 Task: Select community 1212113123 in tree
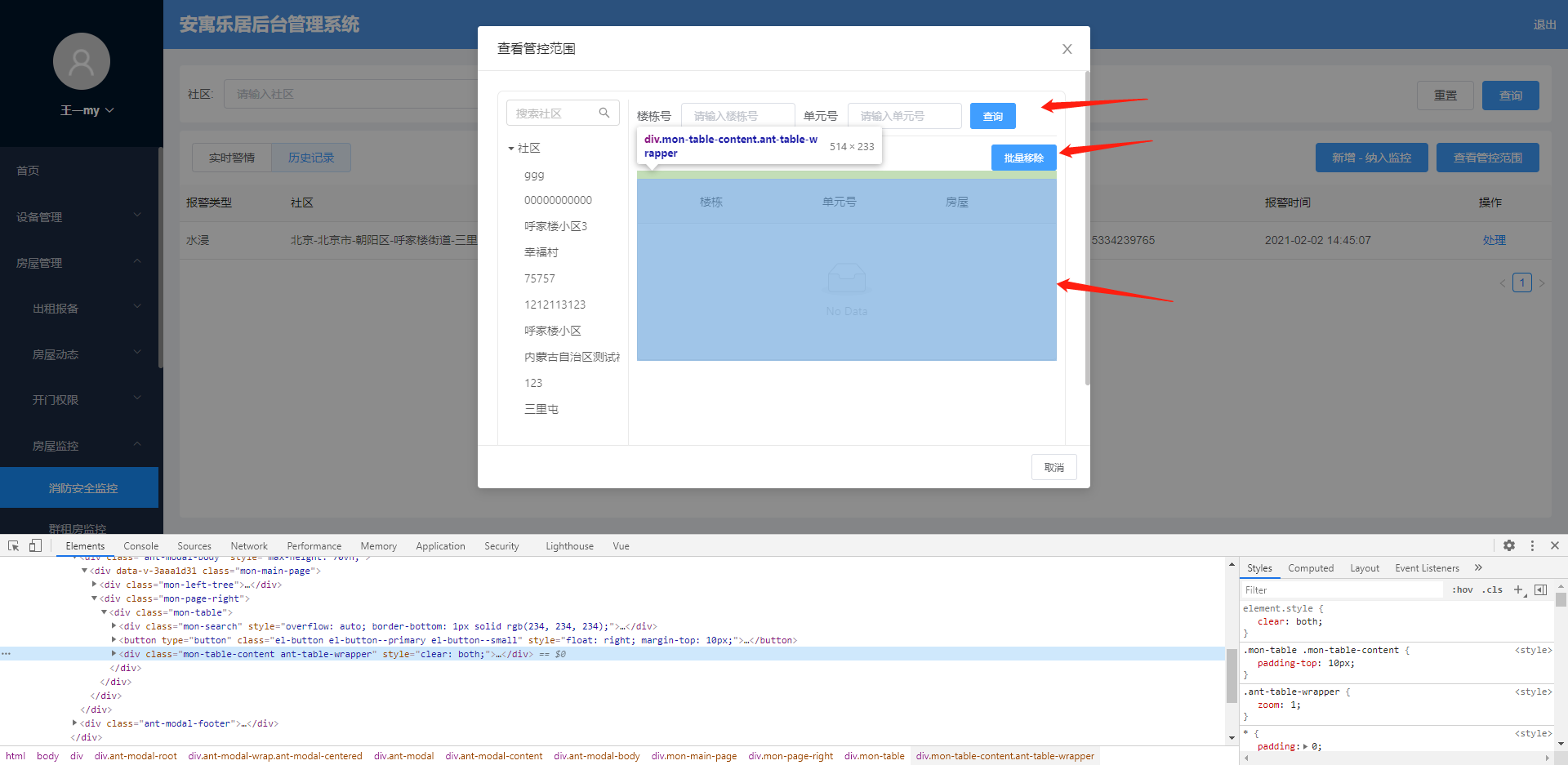(555, 305)
